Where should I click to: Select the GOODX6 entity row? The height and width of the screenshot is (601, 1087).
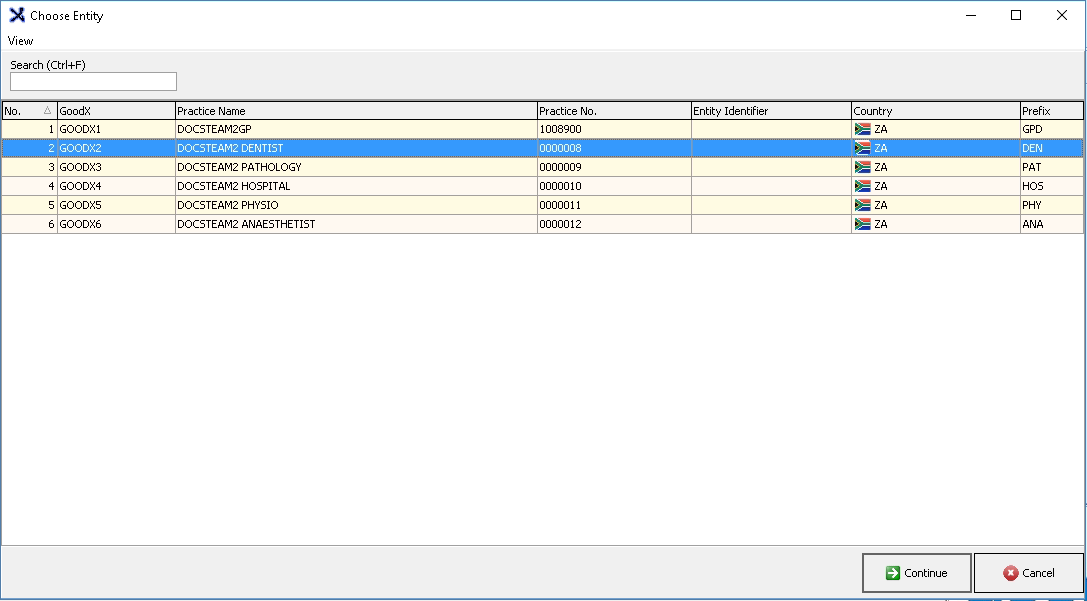coord(115,224)
